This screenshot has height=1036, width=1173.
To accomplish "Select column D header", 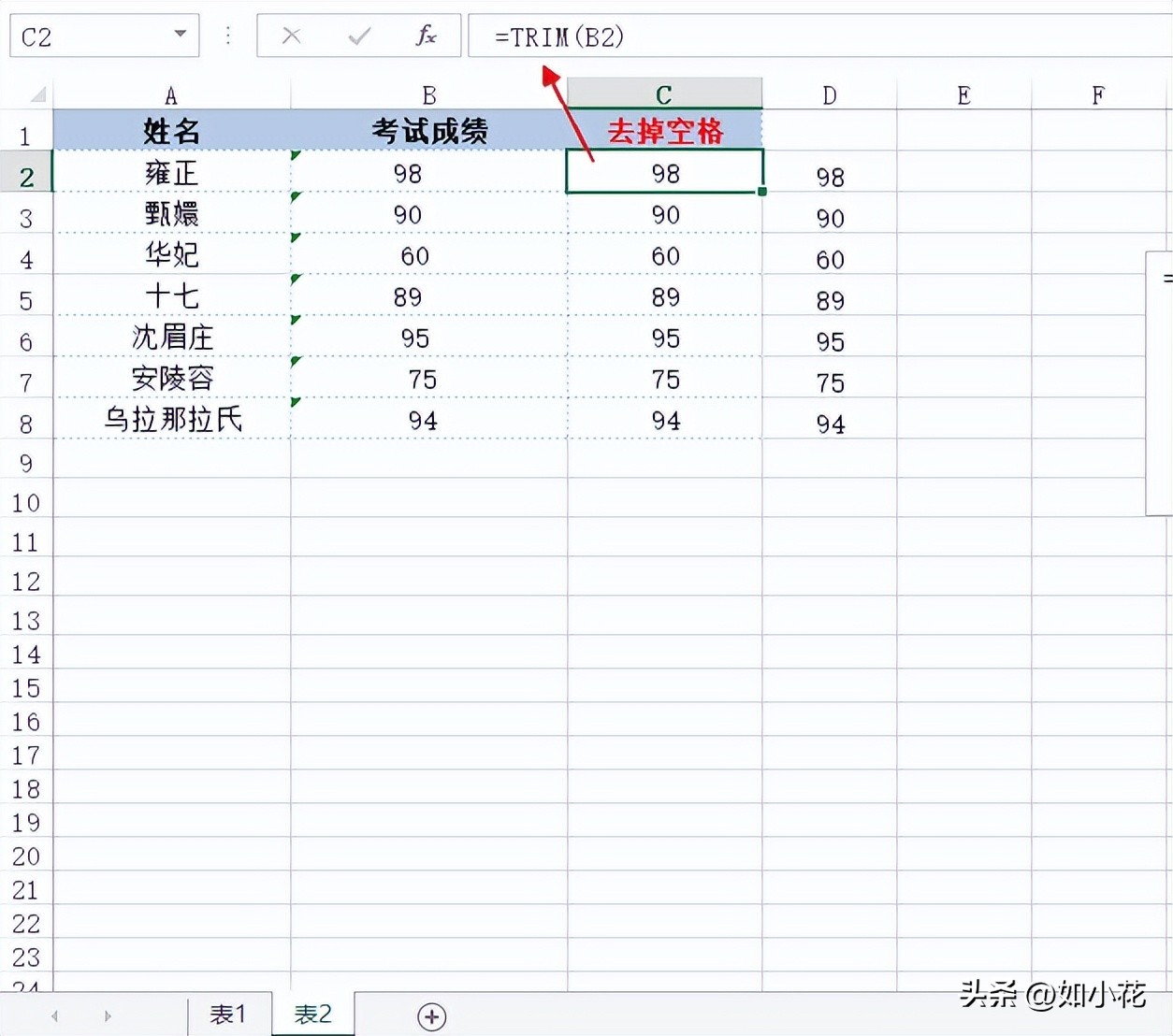I will click(x=830, y=95).
